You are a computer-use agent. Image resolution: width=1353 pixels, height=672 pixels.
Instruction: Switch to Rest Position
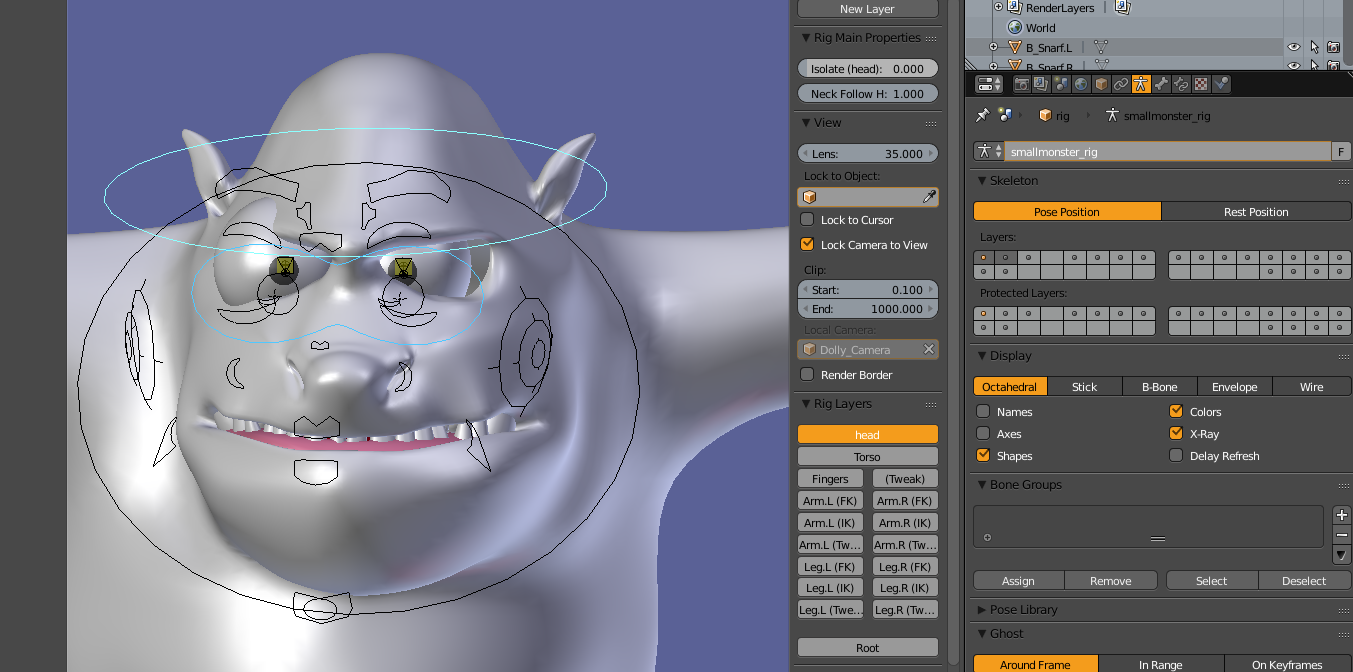(x=1256, y=212)
